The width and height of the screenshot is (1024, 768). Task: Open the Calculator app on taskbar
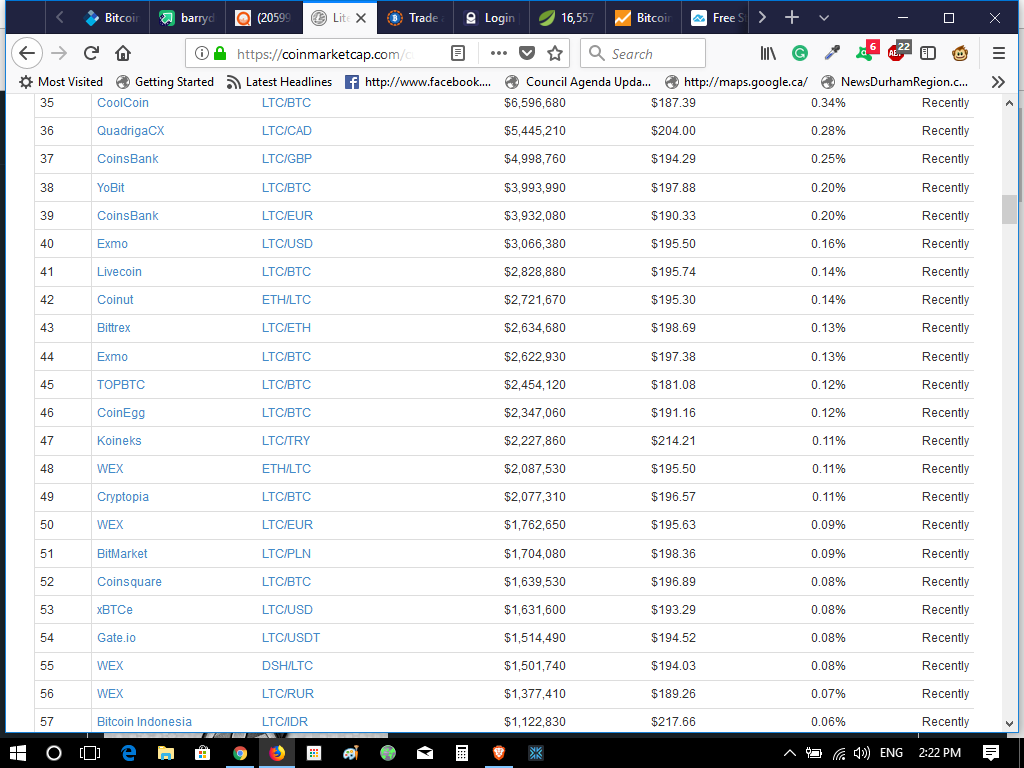point(462,753)
